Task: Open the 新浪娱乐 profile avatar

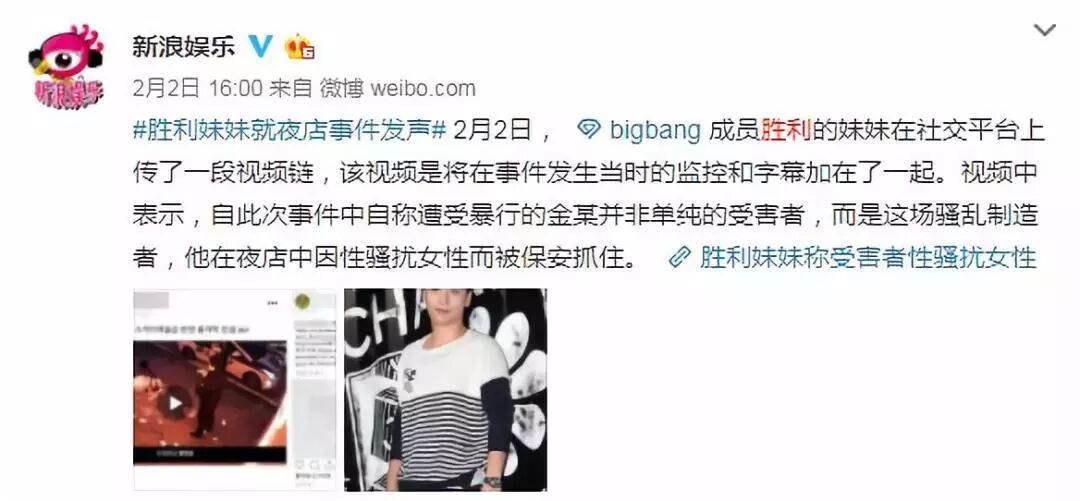Action: (66, 67)
